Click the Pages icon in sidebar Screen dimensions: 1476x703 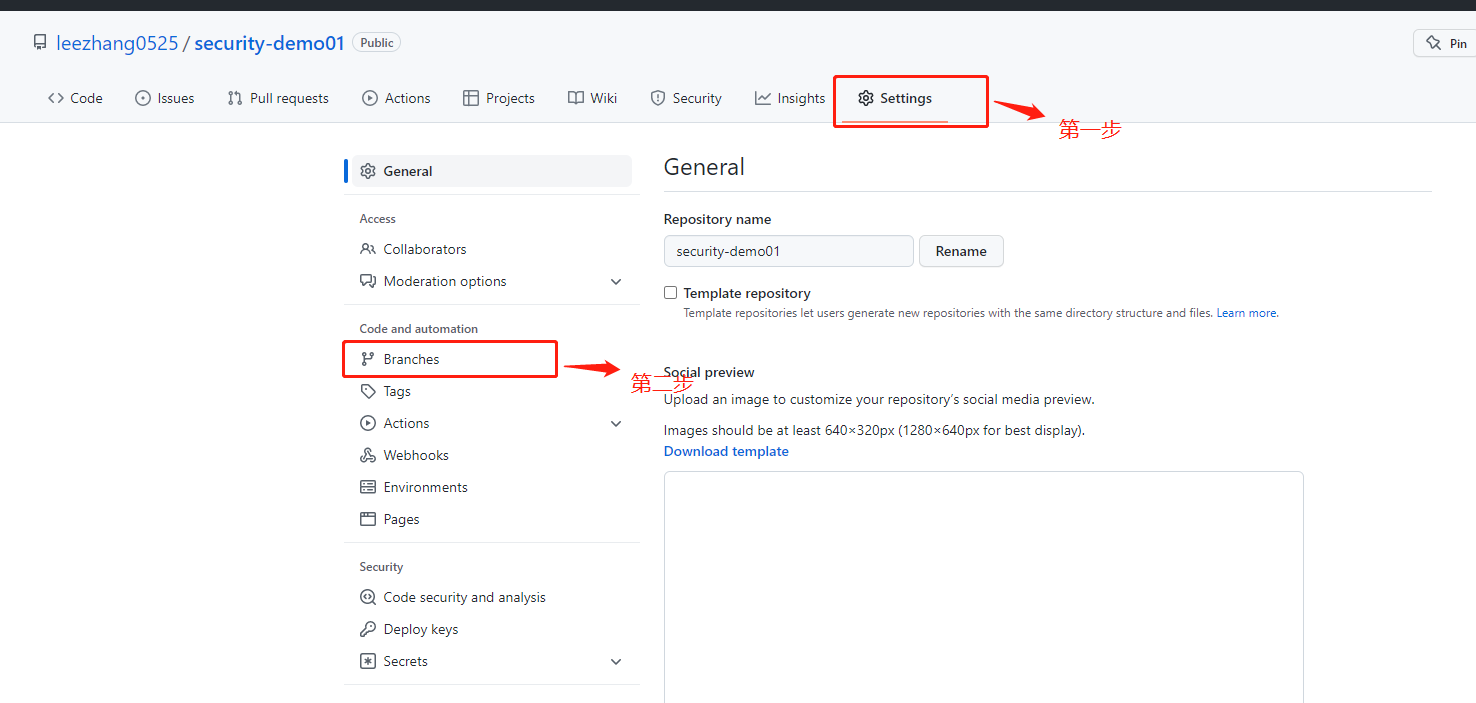click(x=368, y=519)
